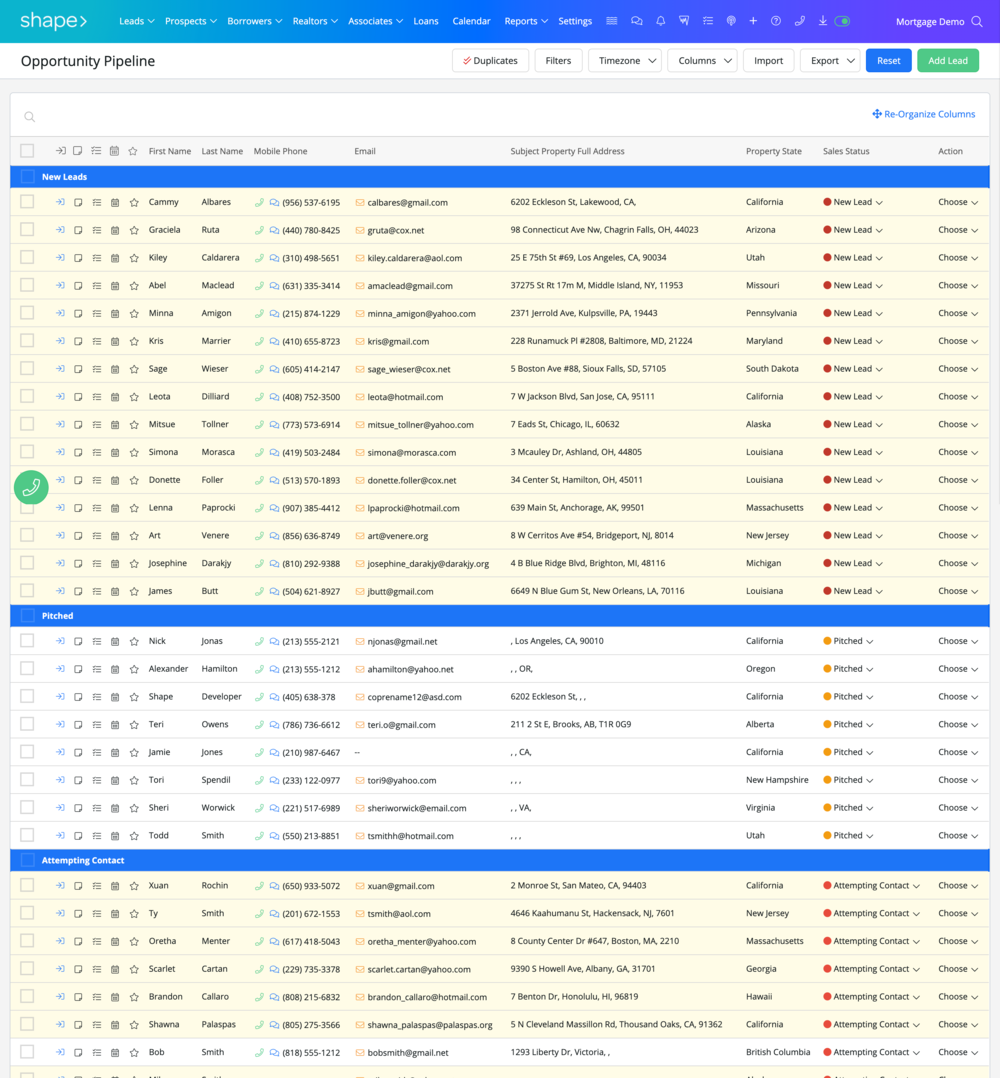Email Sheri Worwick via envelope icon
1000x1078 pixels.
[359, 808]
